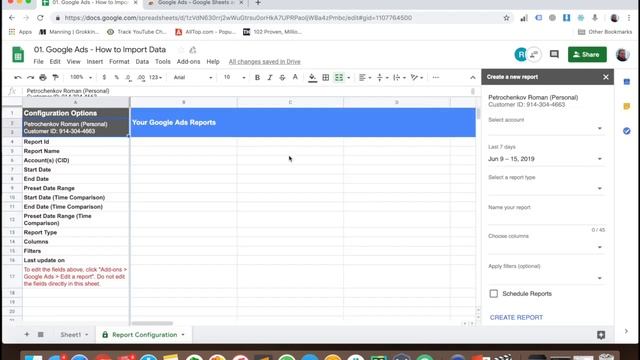
Task: Switch to the Sheet1 tab
Action: point(74,335)
